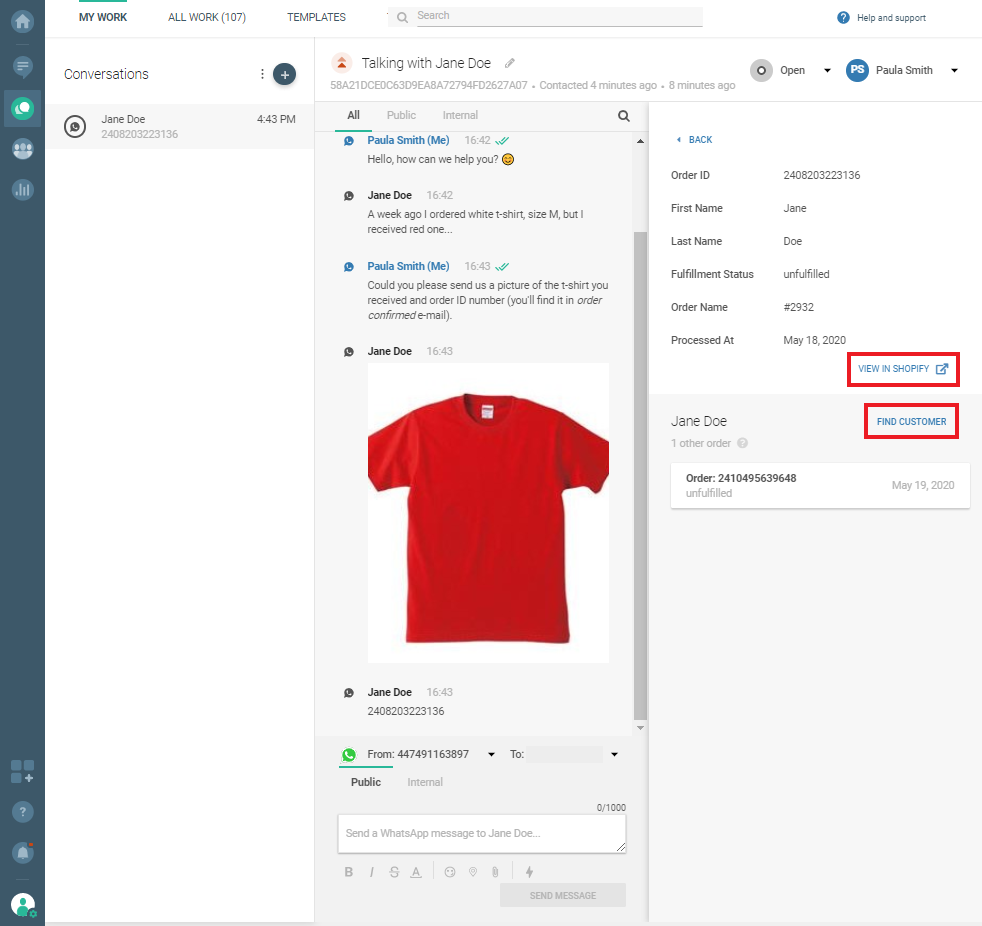Screen dimensions: 982x926
Task: Start a new conversation with the plus button
Action: coord(284,74)
